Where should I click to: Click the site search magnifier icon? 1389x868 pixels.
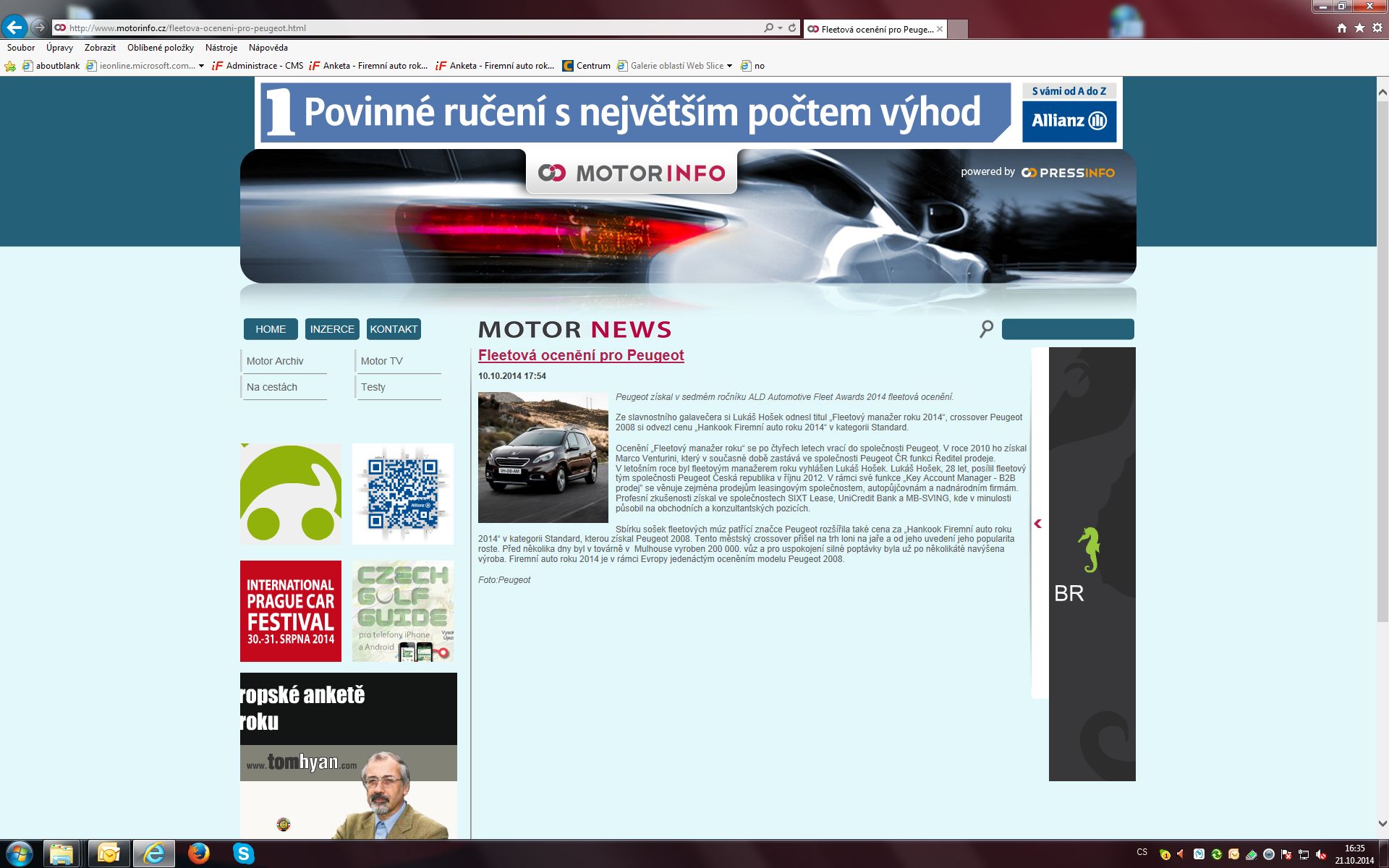point(986,329)
